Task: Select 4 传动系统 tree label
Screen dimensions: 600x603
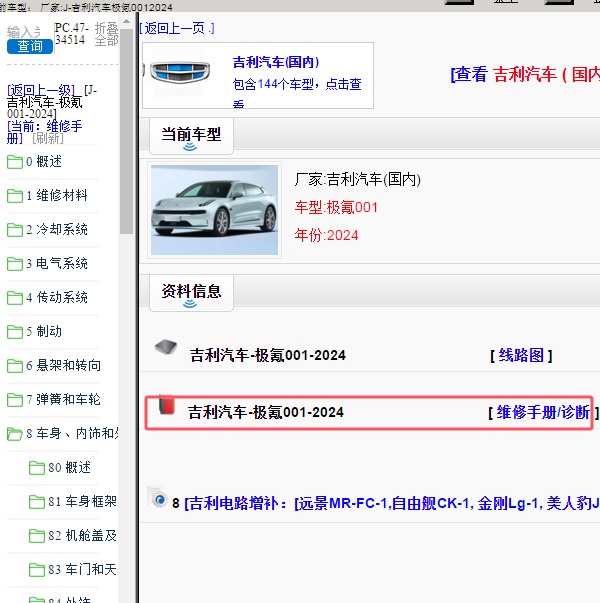Action: pyautogui.click(x=57, y=297)
